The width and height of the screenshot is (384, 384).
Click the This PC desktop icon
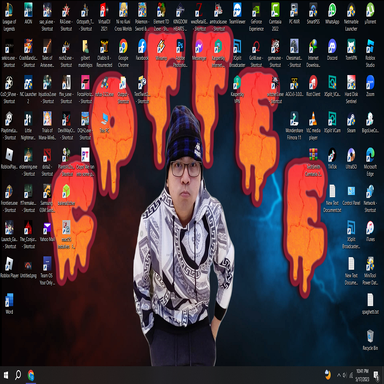104,123
